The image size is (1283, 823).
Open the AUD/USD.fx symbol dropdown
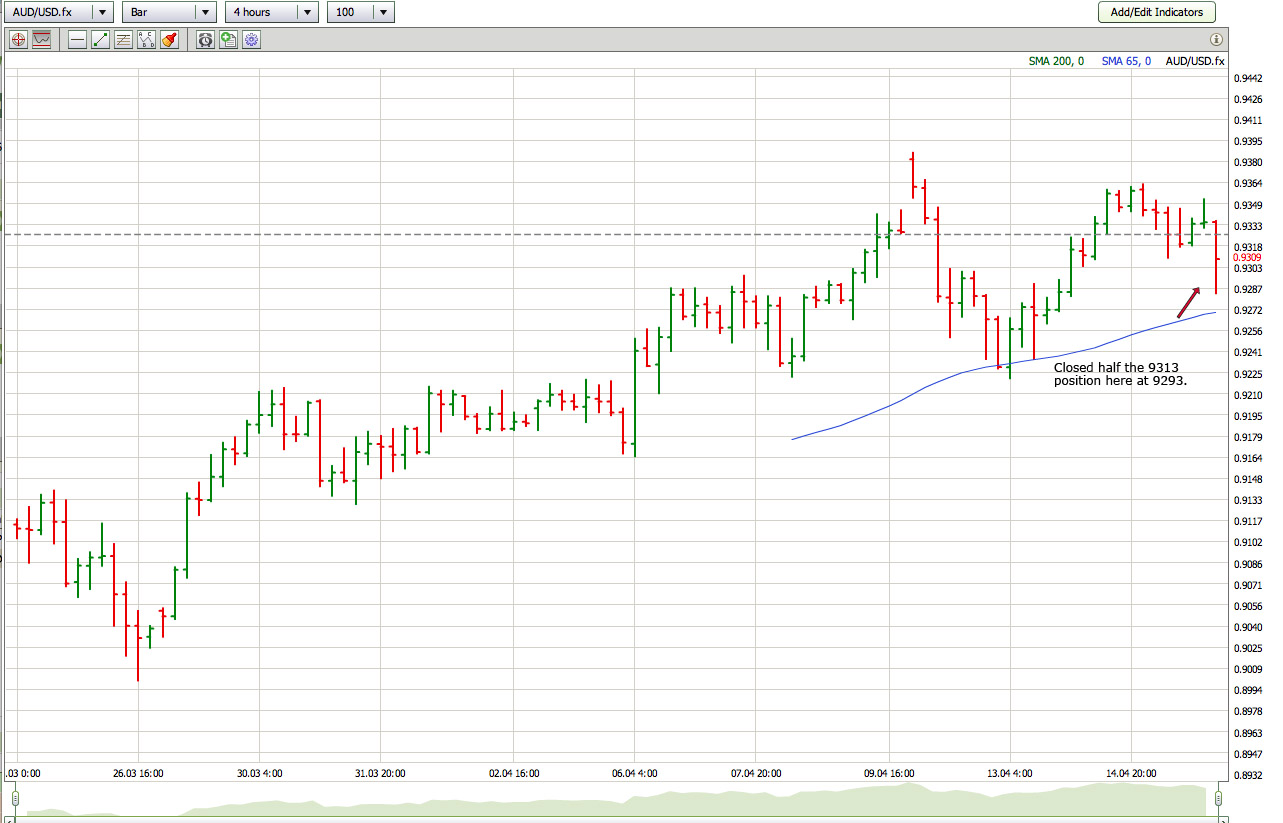[103, 12]
